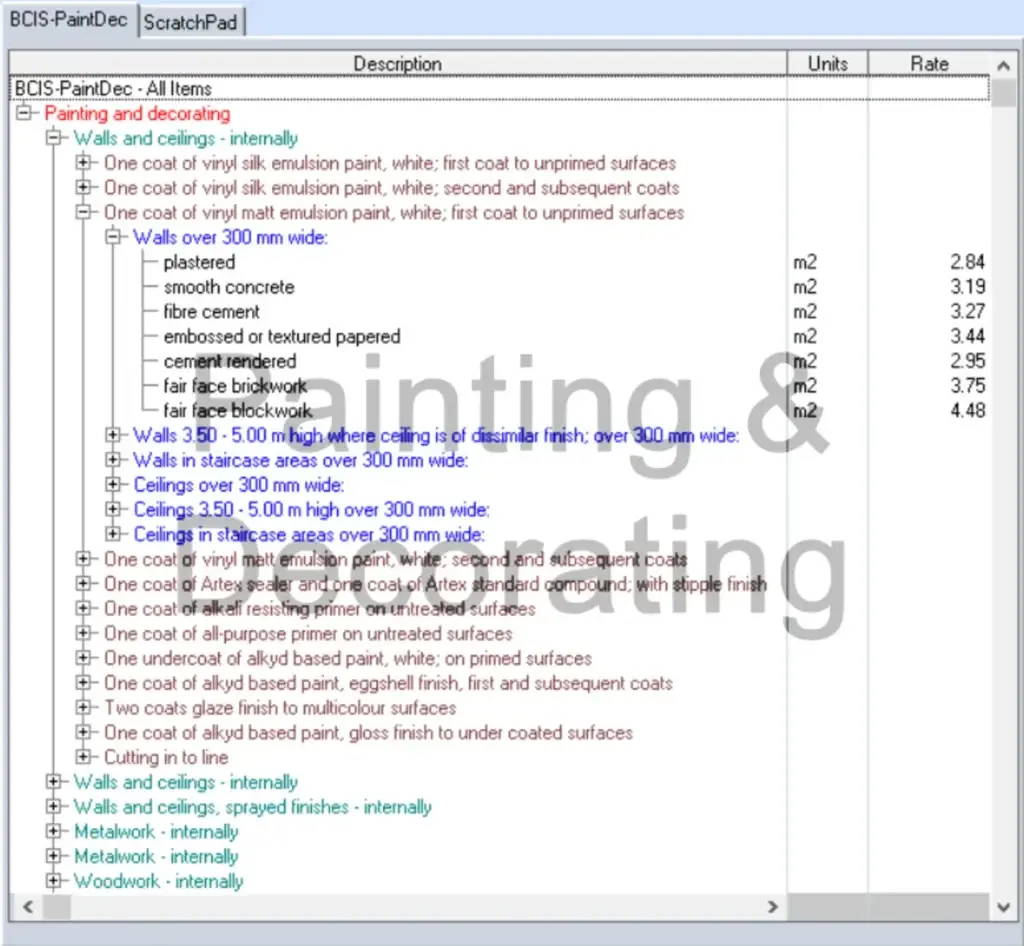Image resolution: width=1024 pixels, height=946 pixels.
Task: Click the vertical scrollbar up arrow
Action: click(1004, 65)
